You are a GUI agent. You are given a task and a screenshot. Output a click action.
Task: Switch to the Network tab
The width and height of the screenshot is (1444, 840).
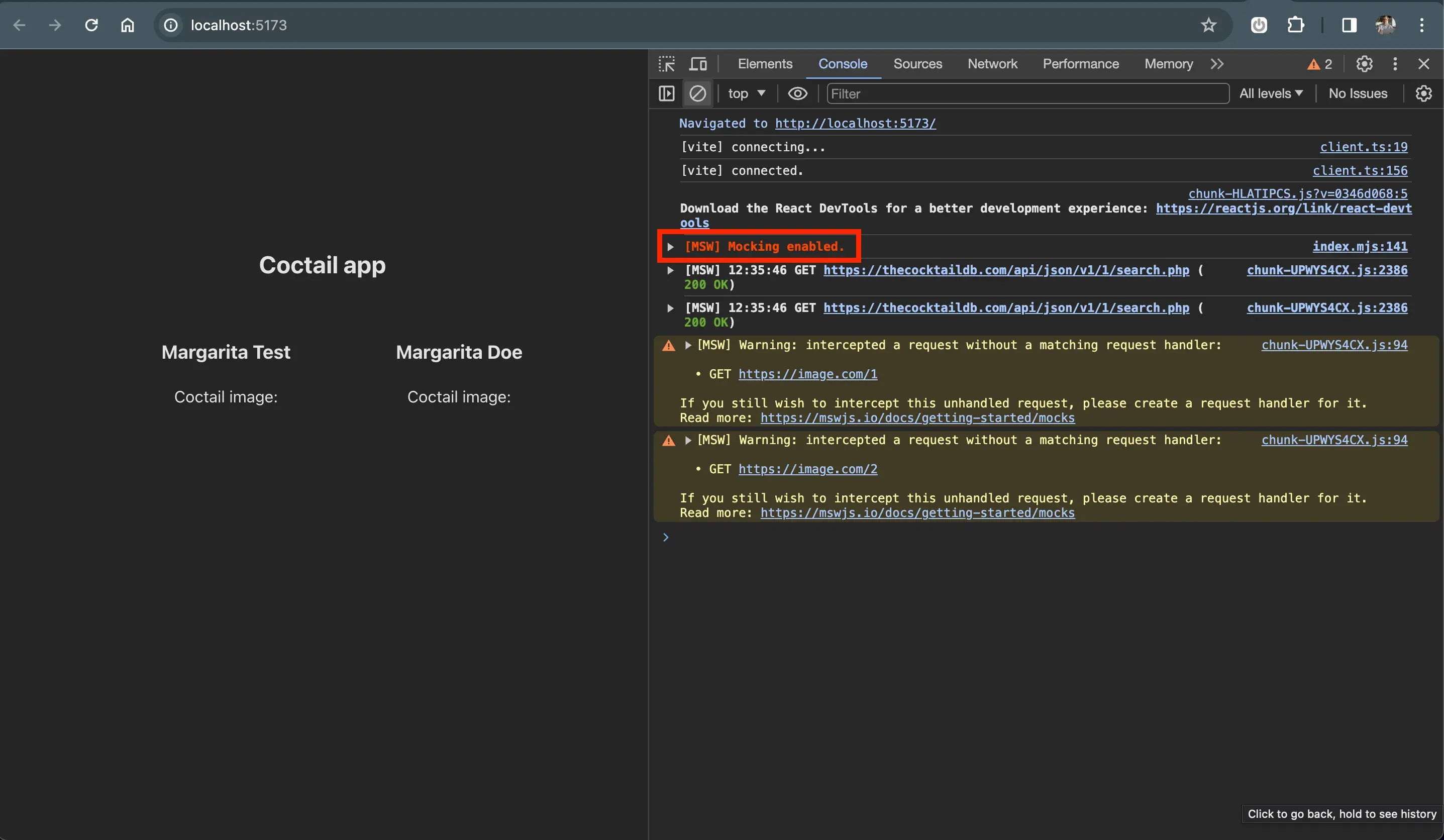coord(992,64)
